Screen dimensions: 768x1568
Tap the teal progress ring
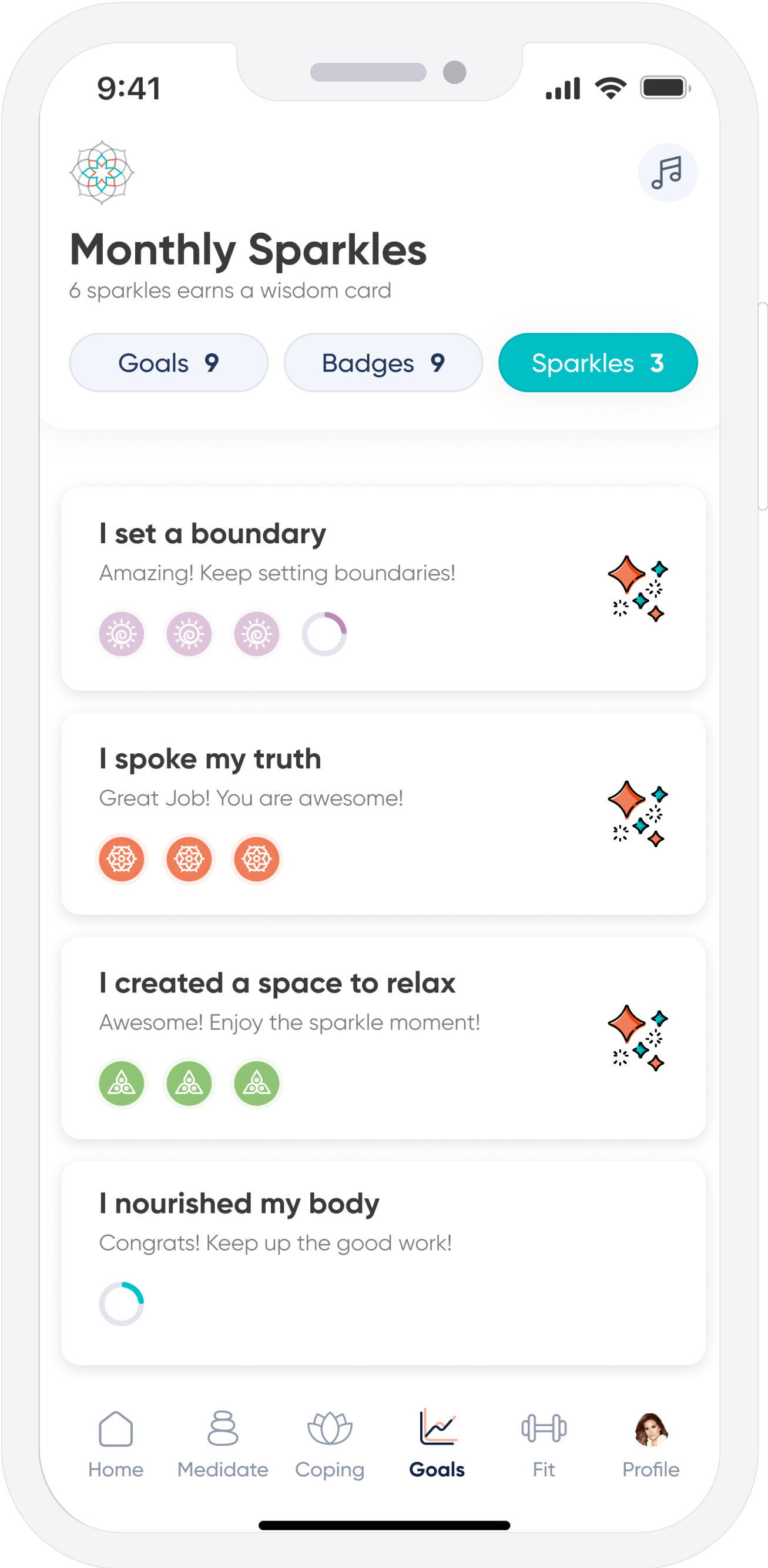122,1304
